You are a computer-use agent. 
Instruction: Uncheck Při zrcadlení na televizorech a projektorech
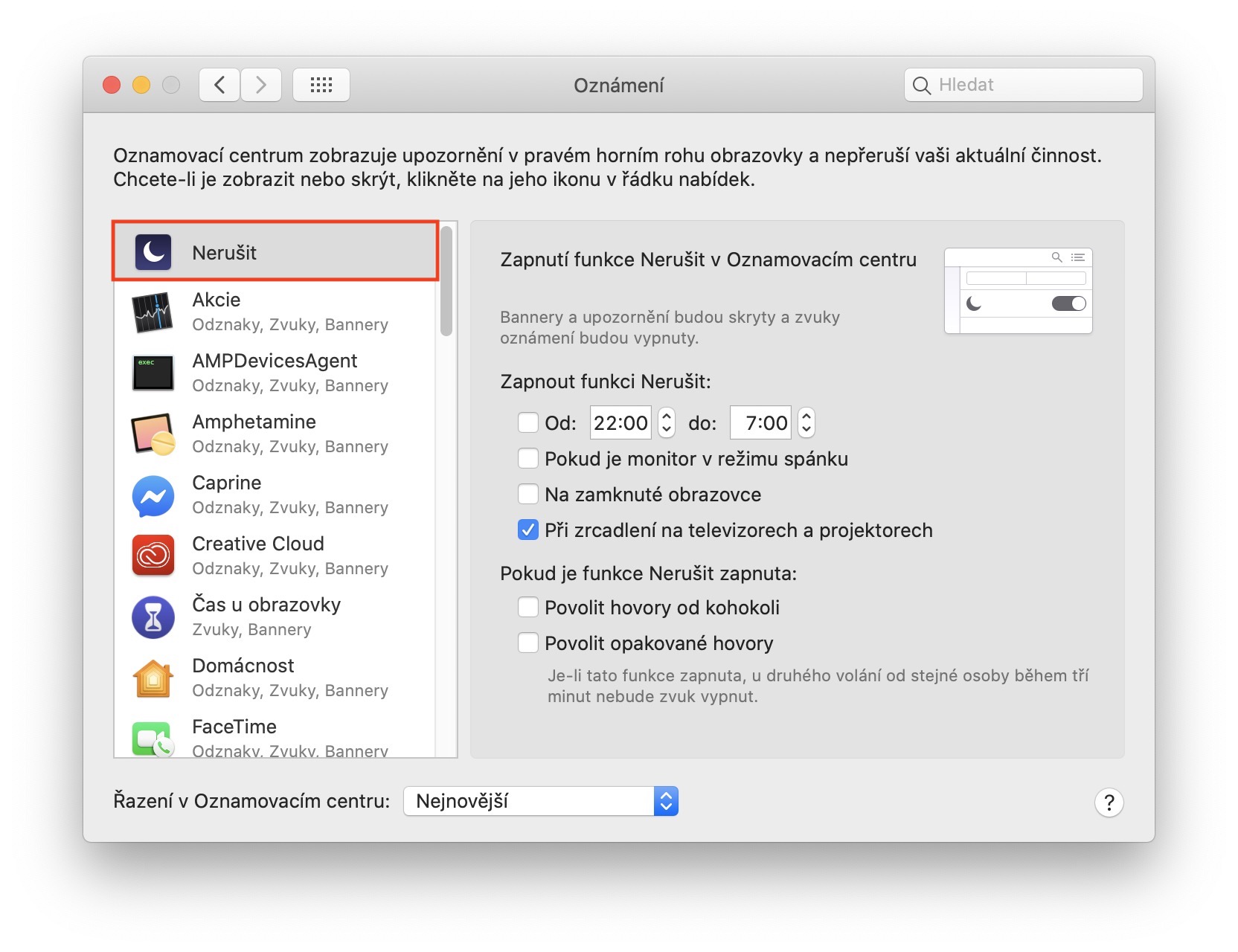(528, 530)
